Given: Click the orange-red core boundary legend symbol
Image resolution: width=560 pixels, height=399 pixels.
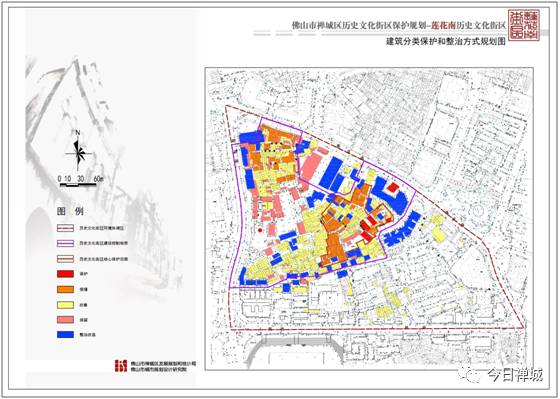Looking at the screenshot, I should [x=65, y=259].
